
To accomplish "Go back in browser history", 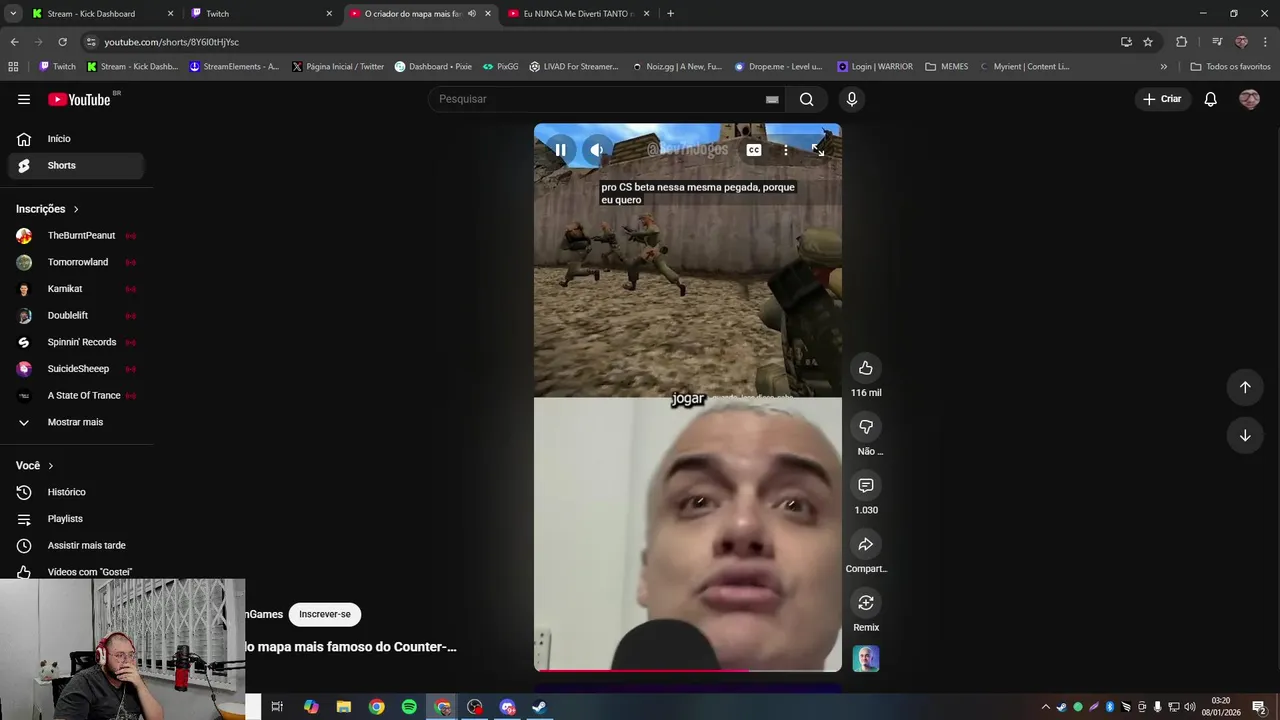I will (x=14, y=42).
